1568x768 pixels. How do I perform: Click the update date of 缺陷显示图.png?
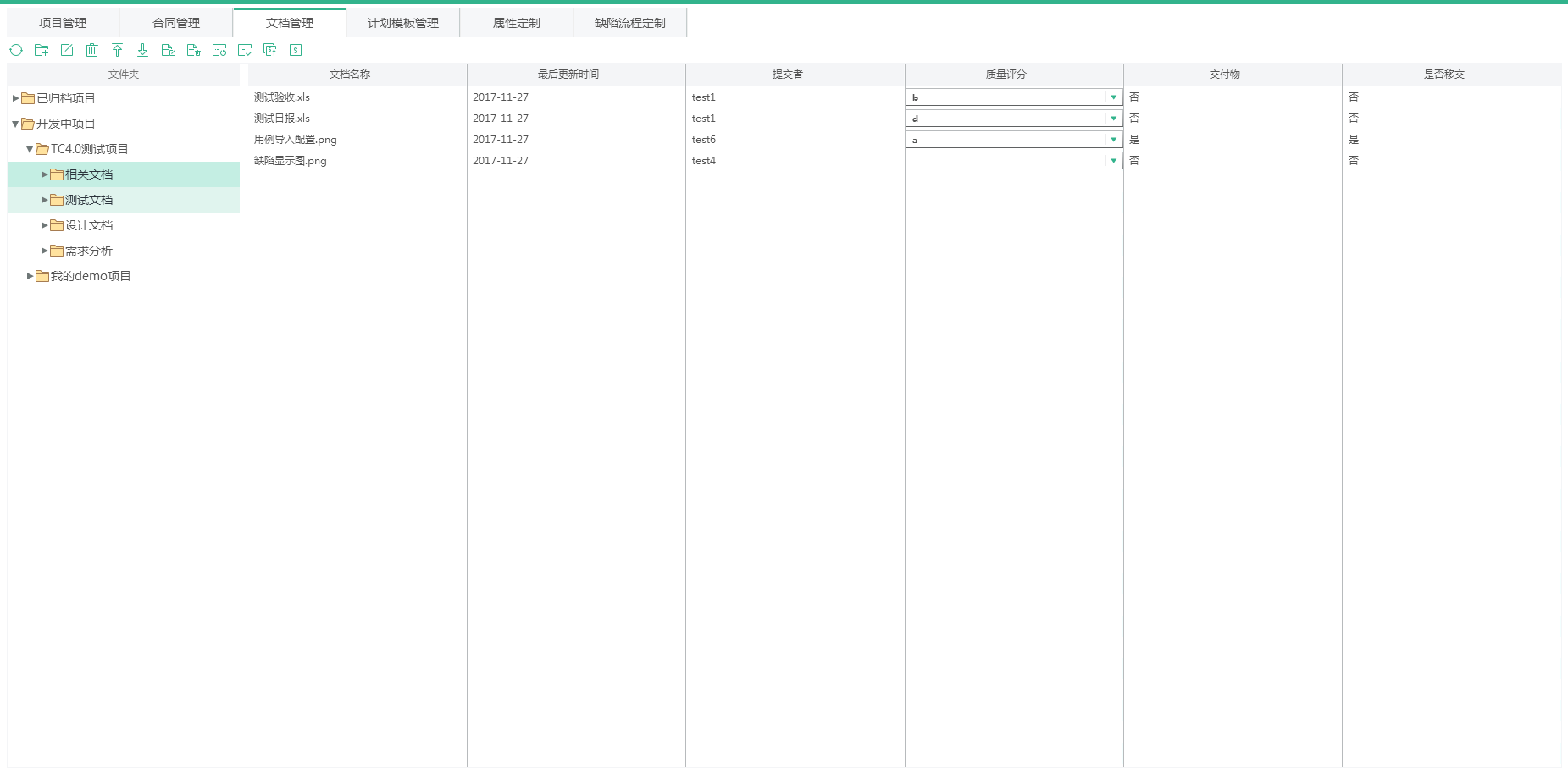501,161
